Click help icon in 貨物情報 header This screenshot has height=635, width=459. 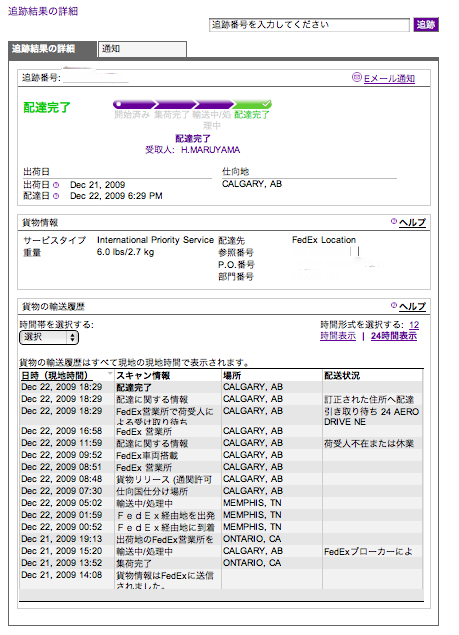[x=393, y=221]
